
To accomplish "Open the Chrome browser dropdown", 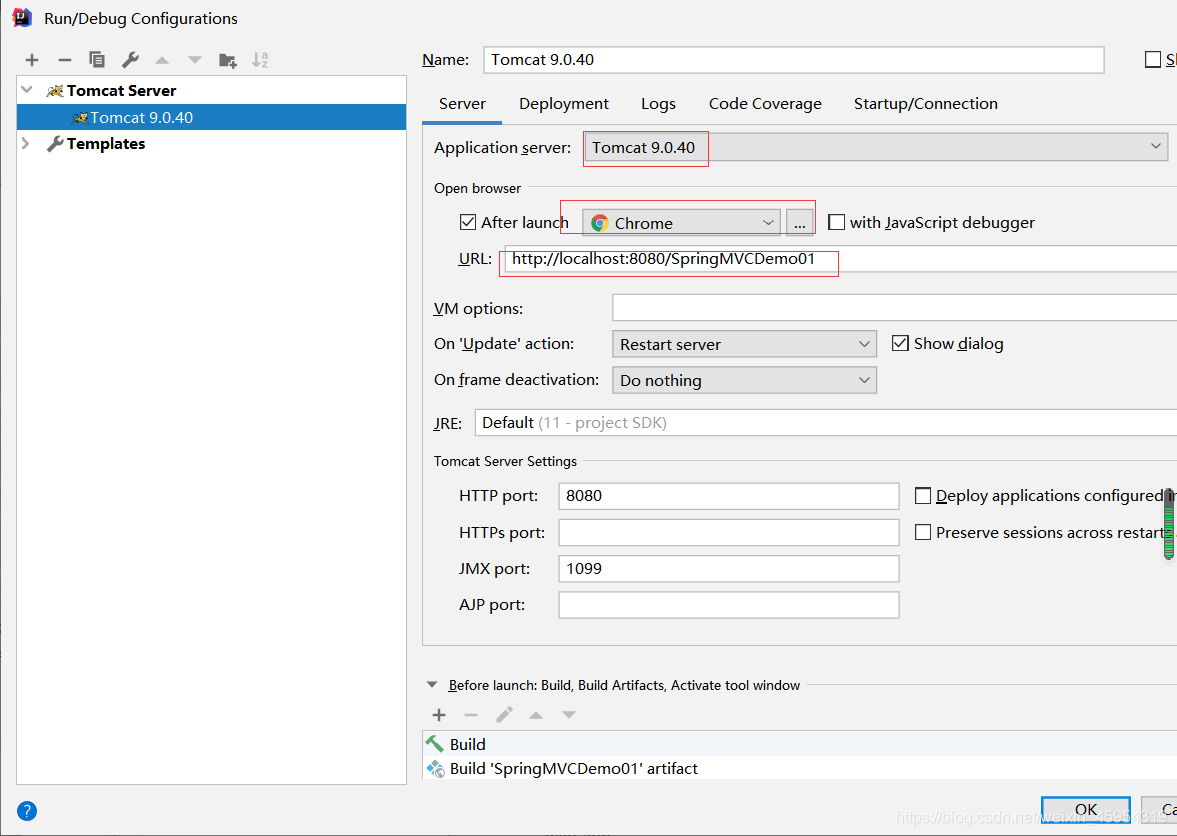I will click(x=682, y=223).
